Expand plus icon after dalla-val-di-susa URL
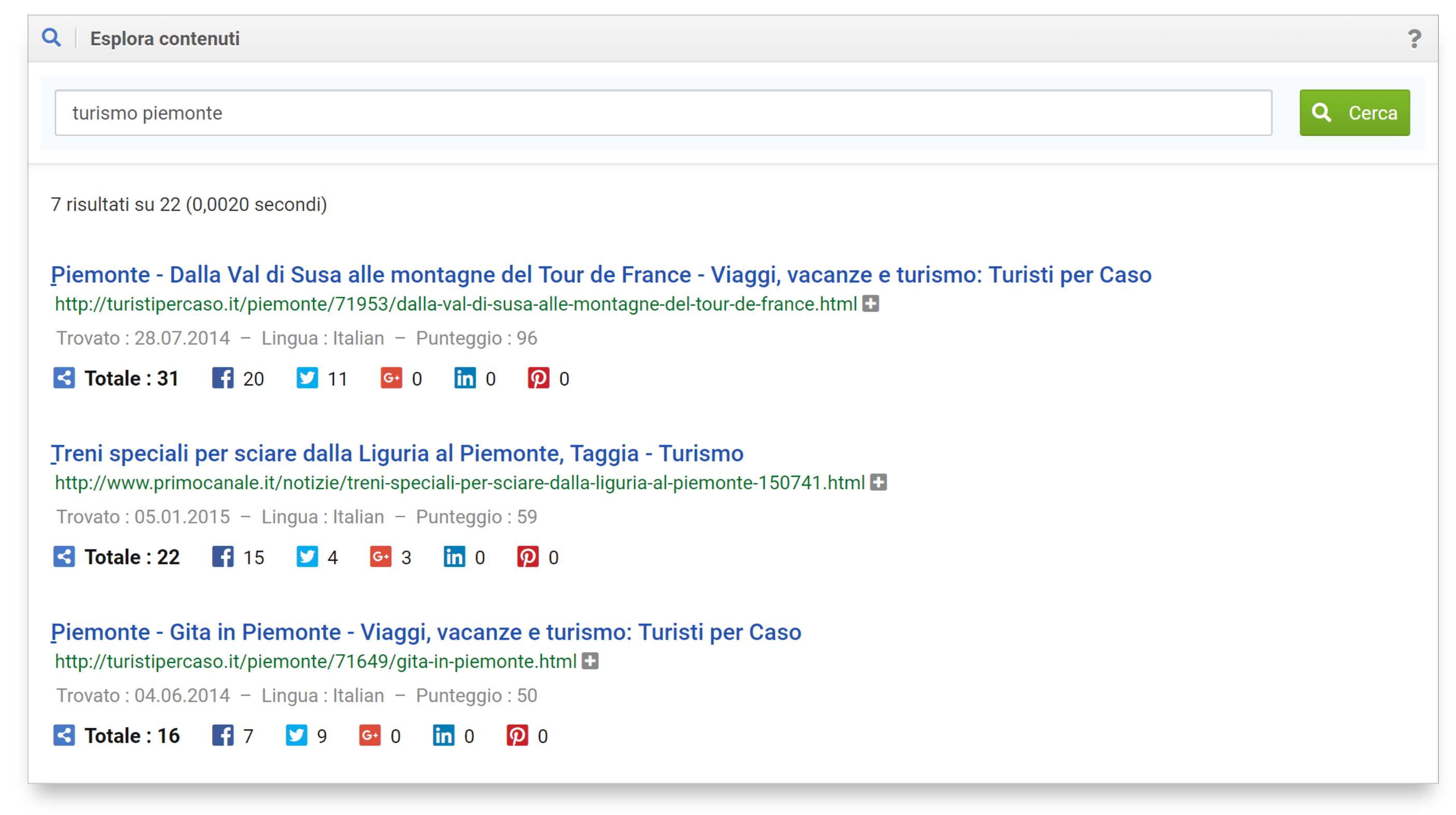This screenshot has width=1456, height=815. click(871, 303)
